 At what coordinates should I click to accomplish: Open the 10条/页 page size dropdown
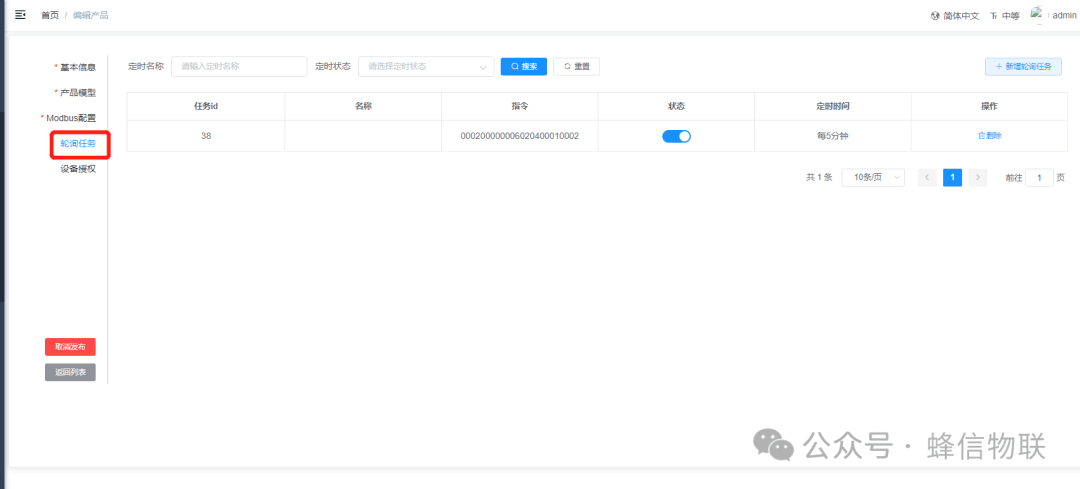pos(873,178)
